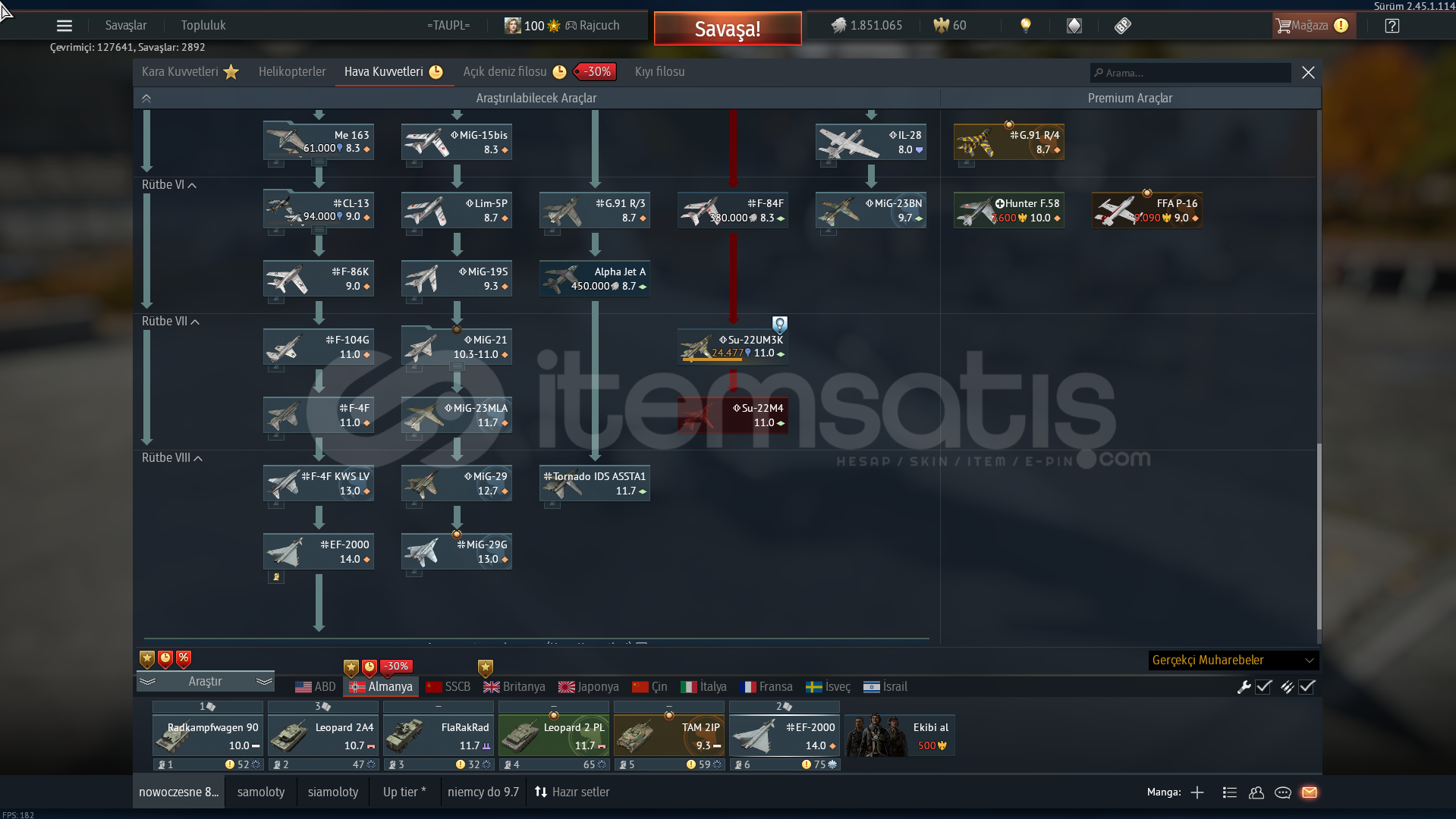Click the Rajcuch player name
This screenshot has width=1456, height=819.
pyautogui.click(x=599, y=26)
